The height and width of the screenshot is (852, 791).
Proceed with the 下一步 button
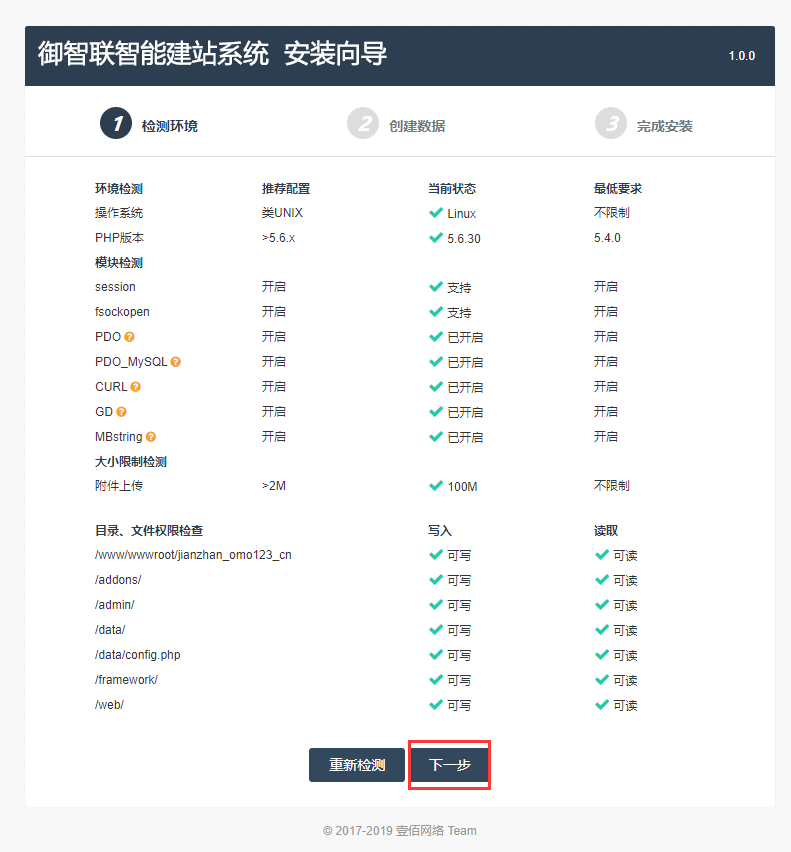pyautogui.click(x=449, y=765)
